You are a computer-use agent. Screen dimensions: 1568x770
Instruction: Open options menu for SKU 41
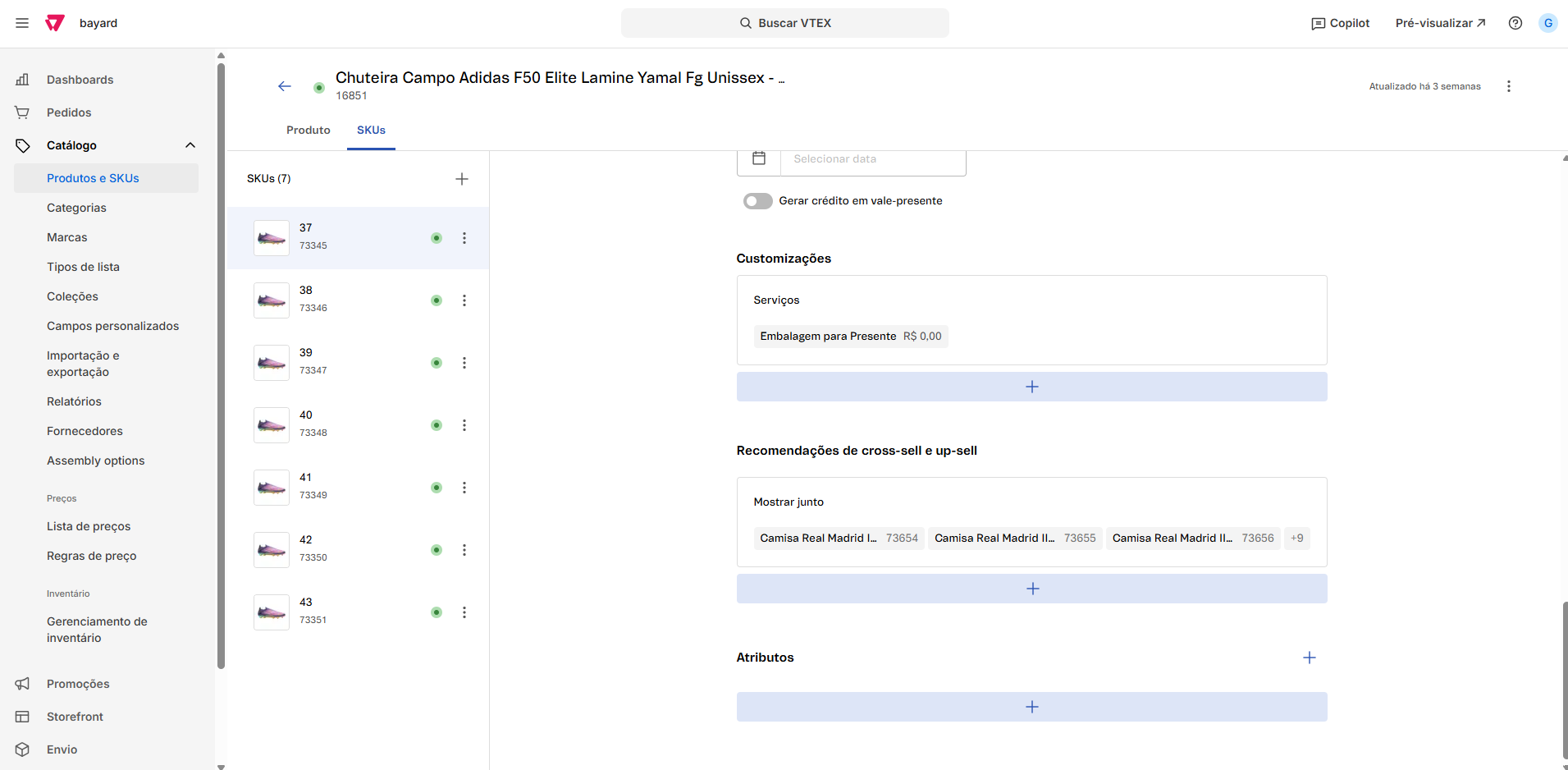pyautogui.click(x=464, y=488)
